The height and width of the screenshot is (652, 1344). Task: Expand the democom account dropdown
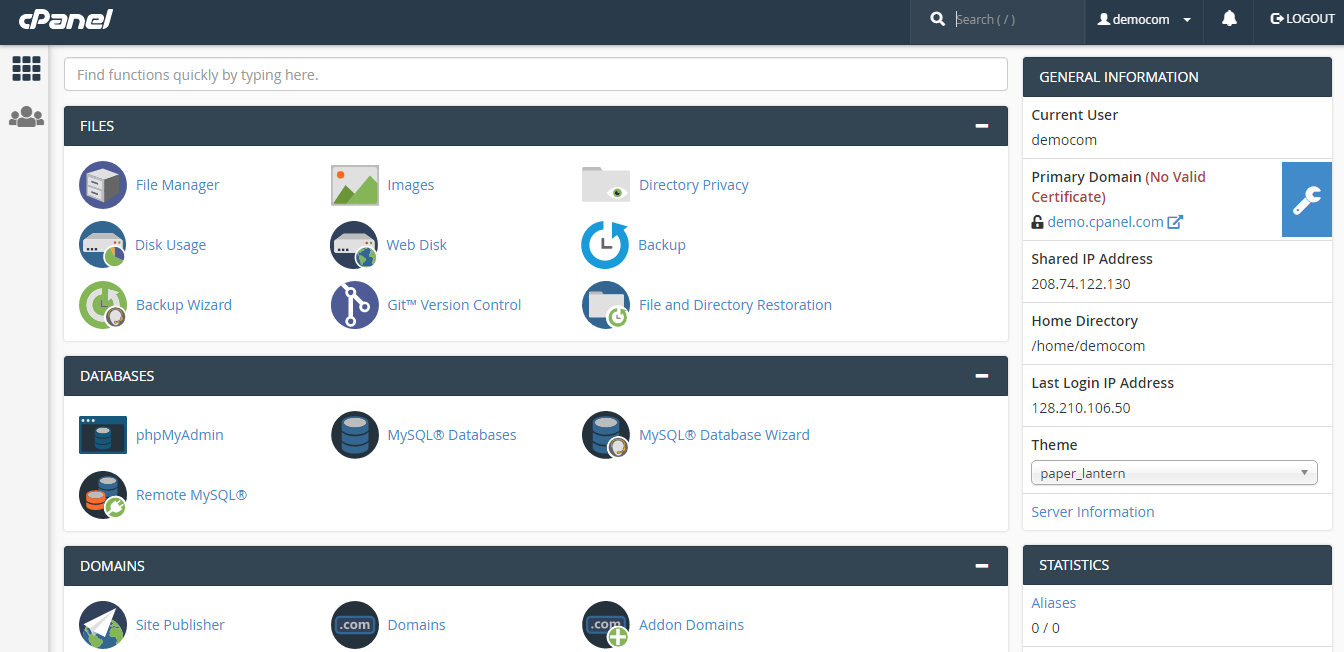pyautogui.click(x=1143, y=19)
